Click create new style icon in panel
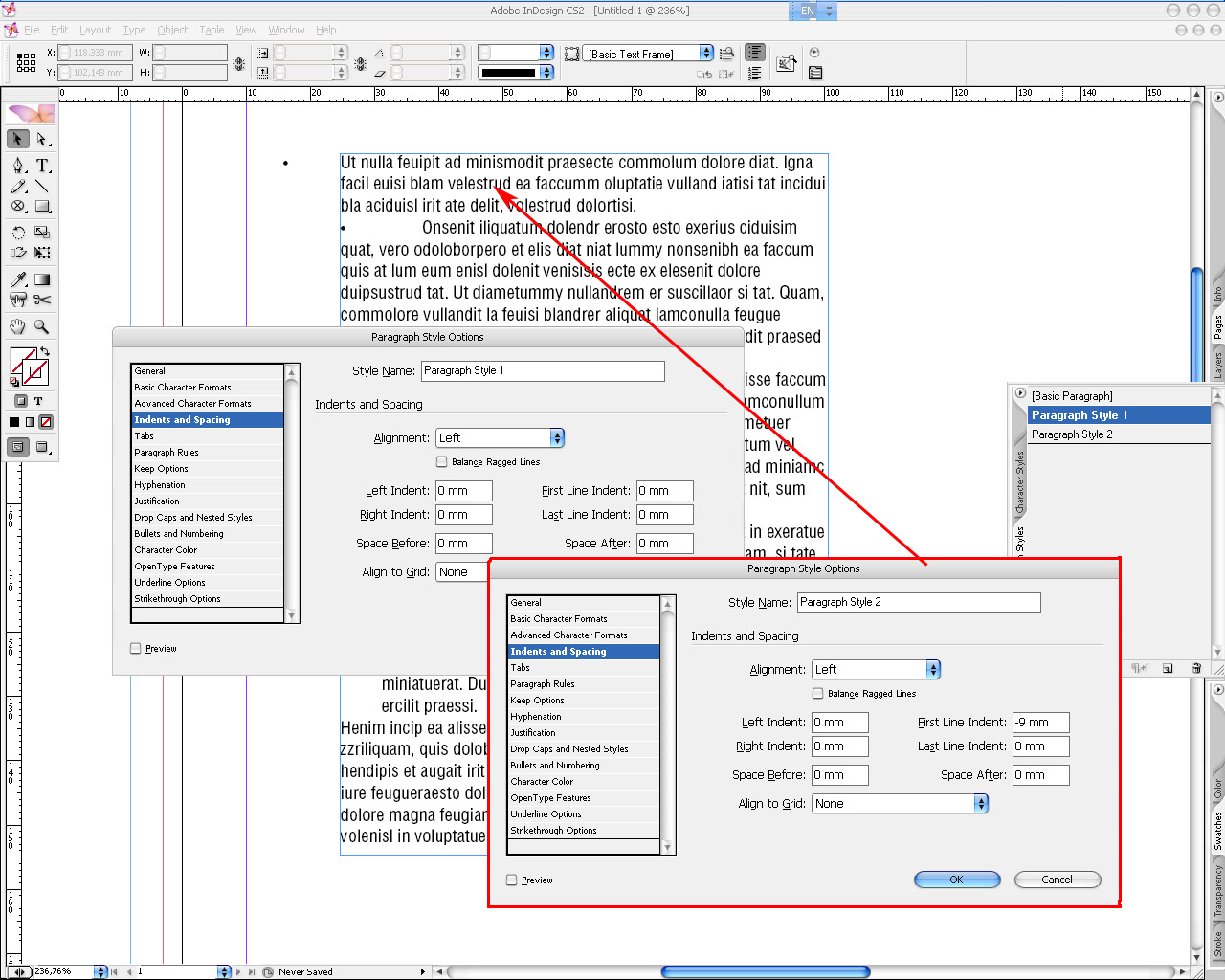The image size is (1225, 980). tap(1168, 668)
